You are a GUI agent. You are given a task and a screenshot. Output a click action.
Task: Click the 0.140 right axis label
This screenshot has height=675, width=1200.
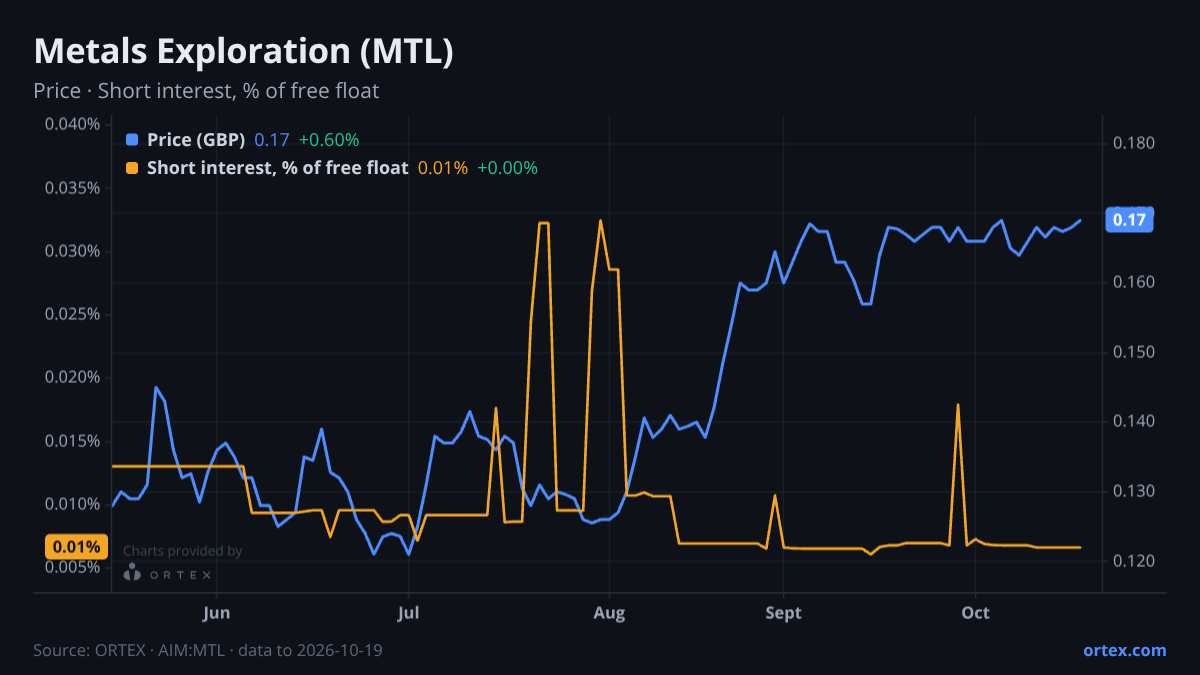1134,421
